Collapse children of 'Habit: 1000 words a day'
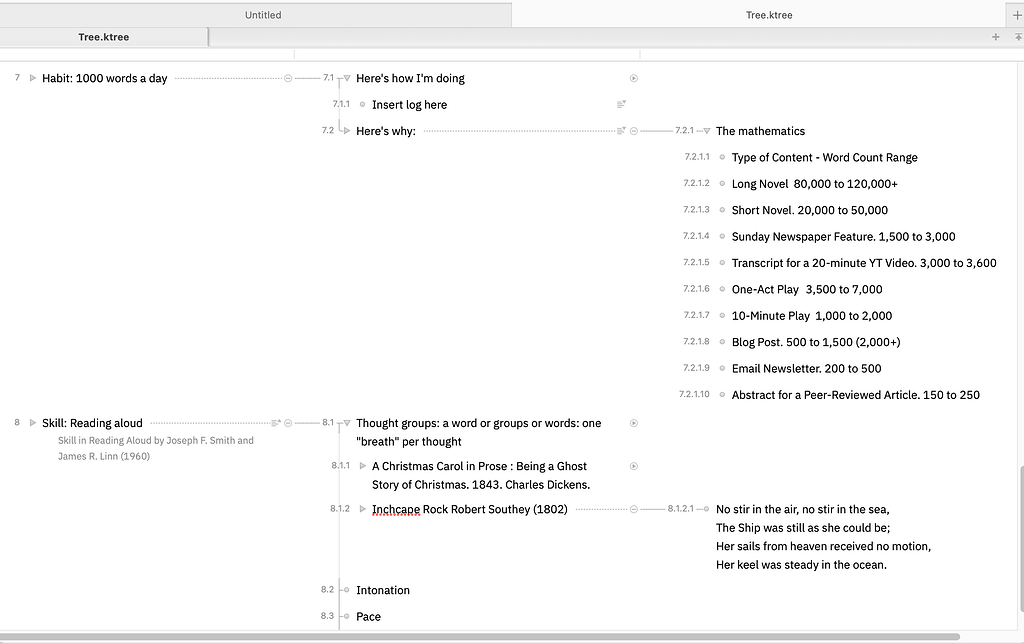1024x643 pixels. pos(287,77)
